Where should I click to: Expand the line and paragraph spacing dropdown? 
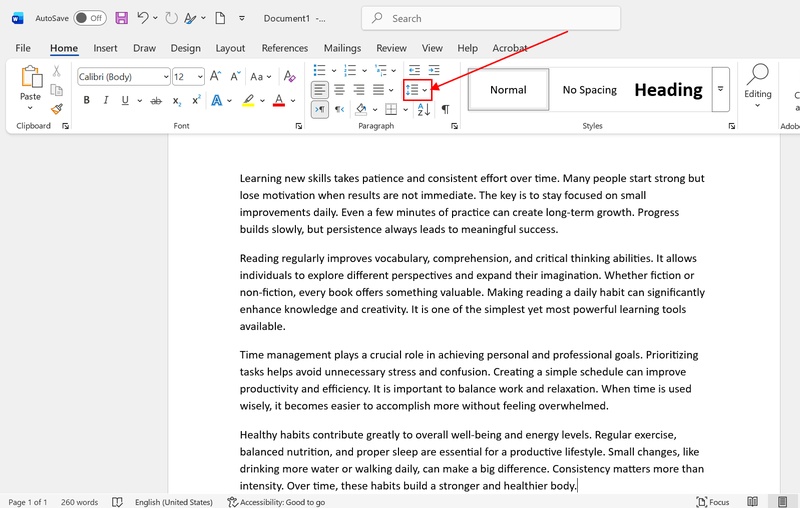pos(425,90)
